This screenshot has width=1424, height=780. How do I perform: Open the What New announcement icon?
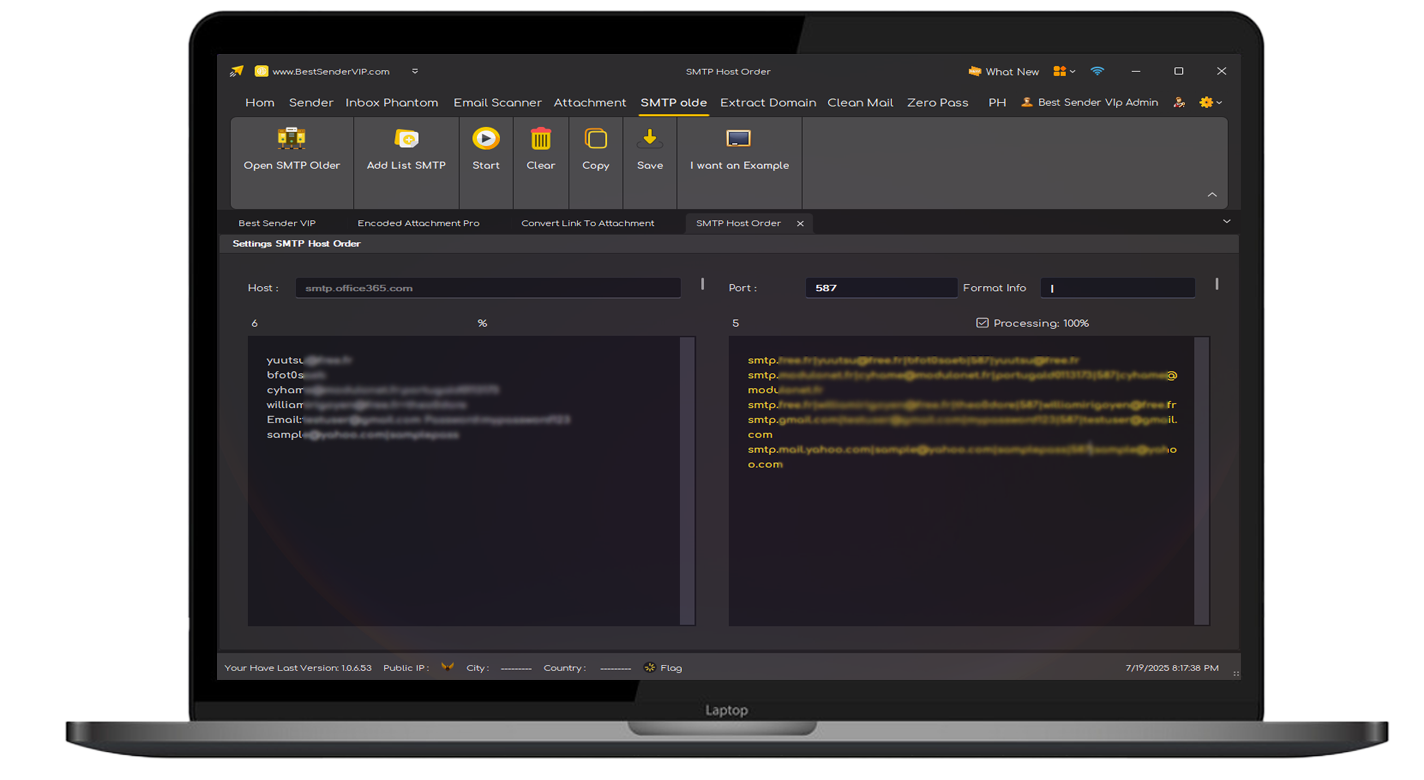click(x=974, y=71)
